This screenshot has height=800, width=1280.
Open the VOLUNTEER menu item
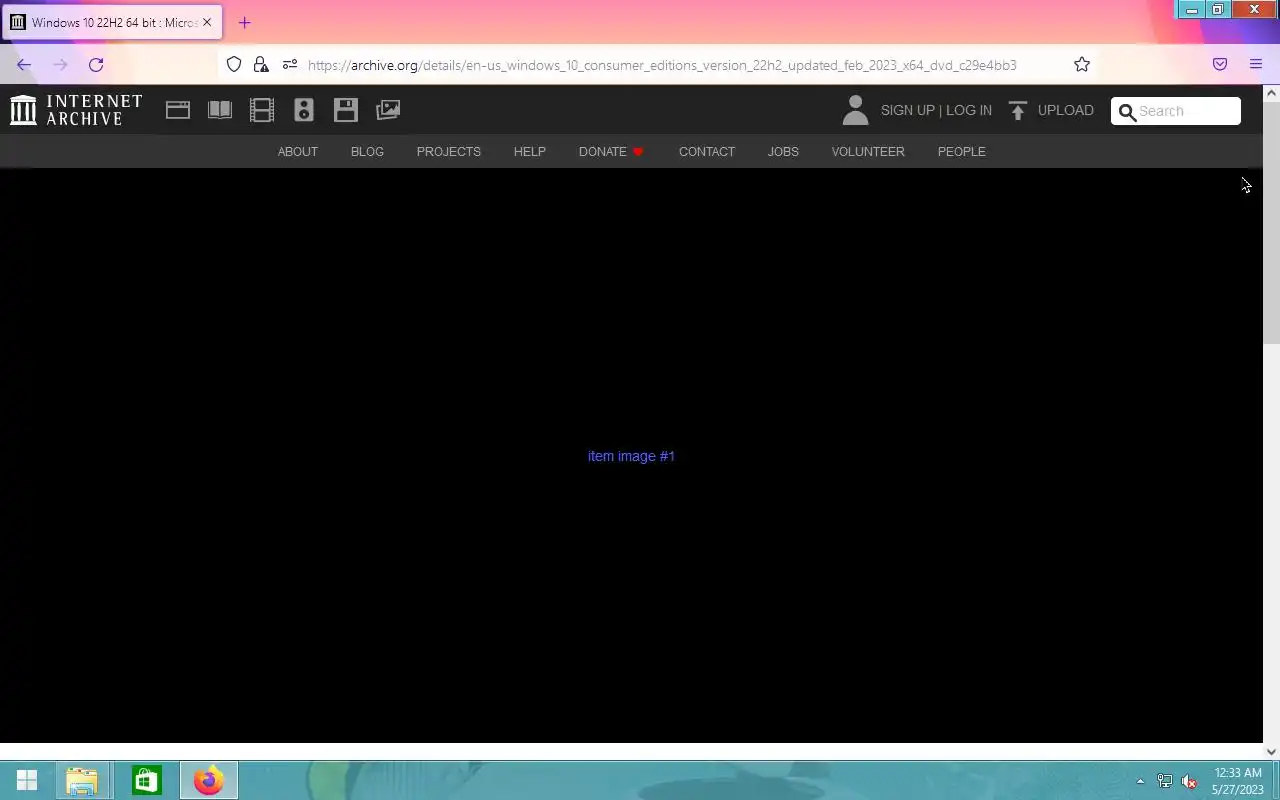[868, 152]
